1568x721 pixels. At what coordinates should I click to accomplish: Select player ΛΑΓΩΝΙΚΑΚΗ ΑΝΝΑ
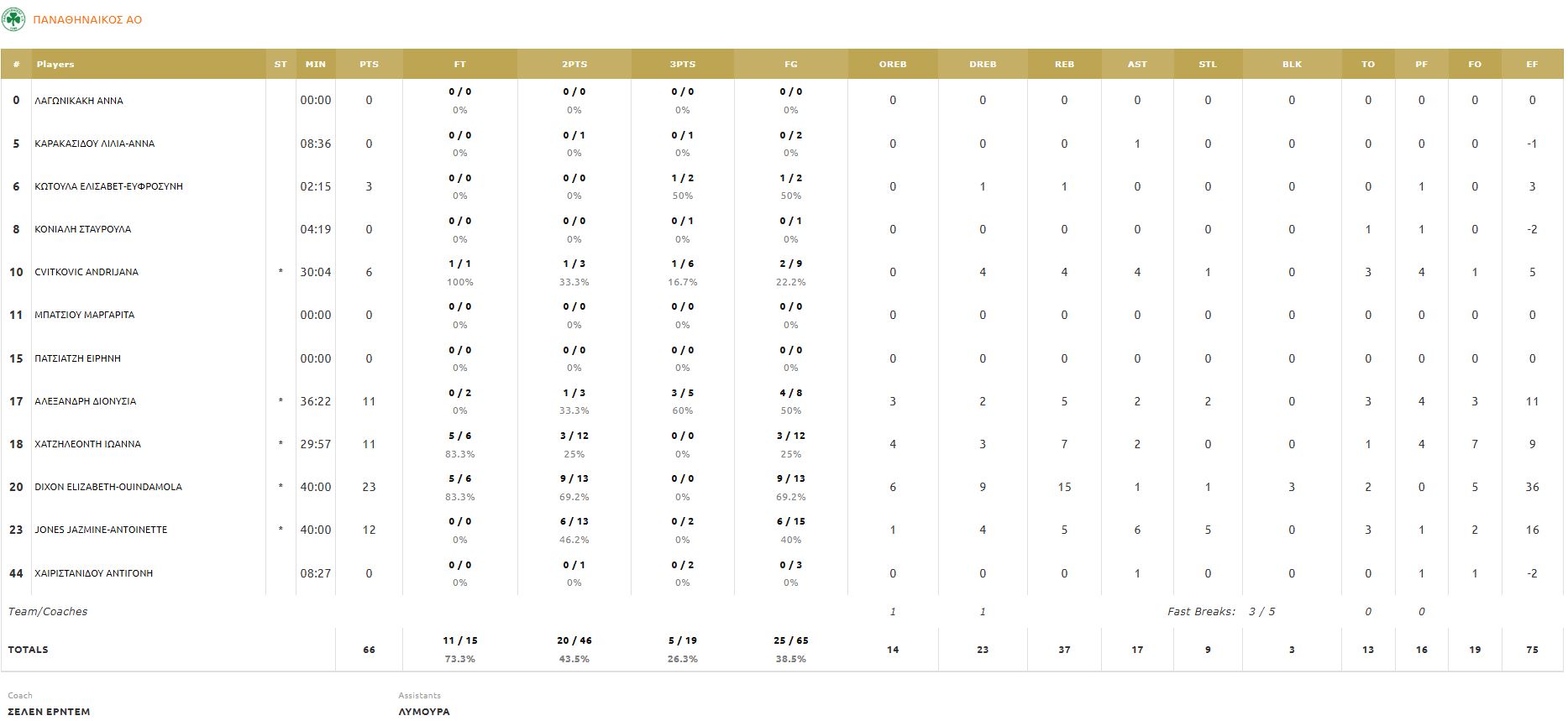tap(79, 101)
